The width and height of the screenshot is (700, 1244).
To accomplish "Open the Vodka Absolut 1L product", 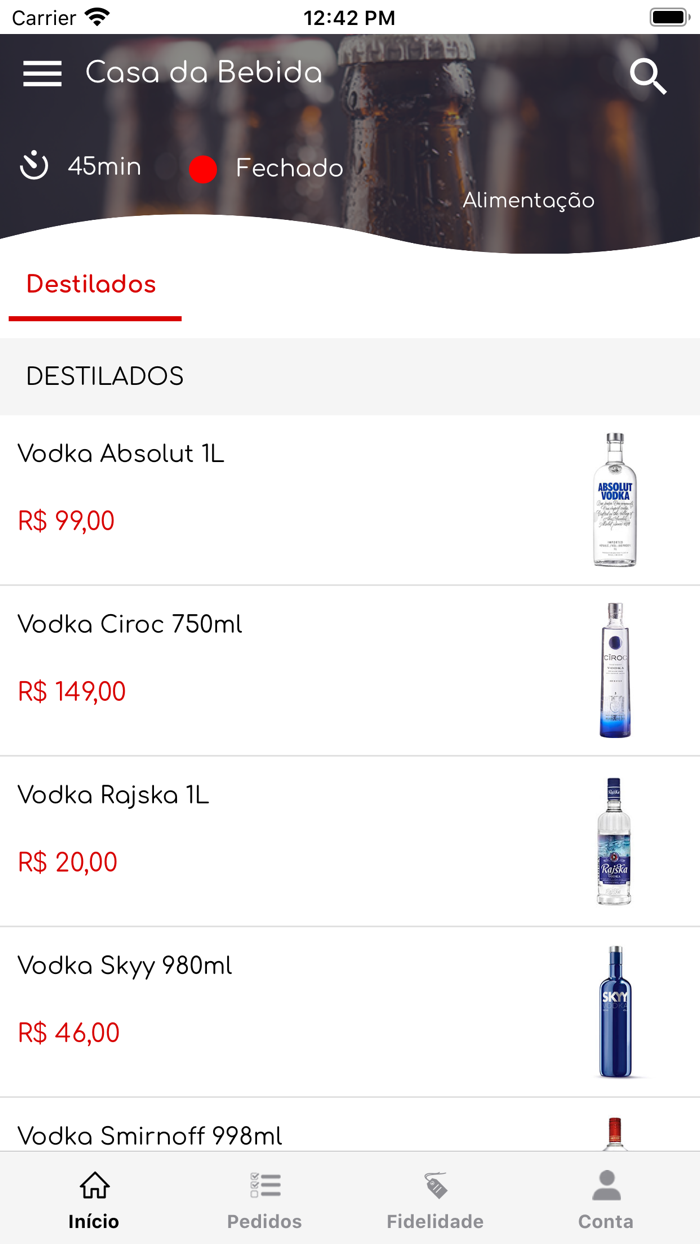I will [x=120, y=453].
